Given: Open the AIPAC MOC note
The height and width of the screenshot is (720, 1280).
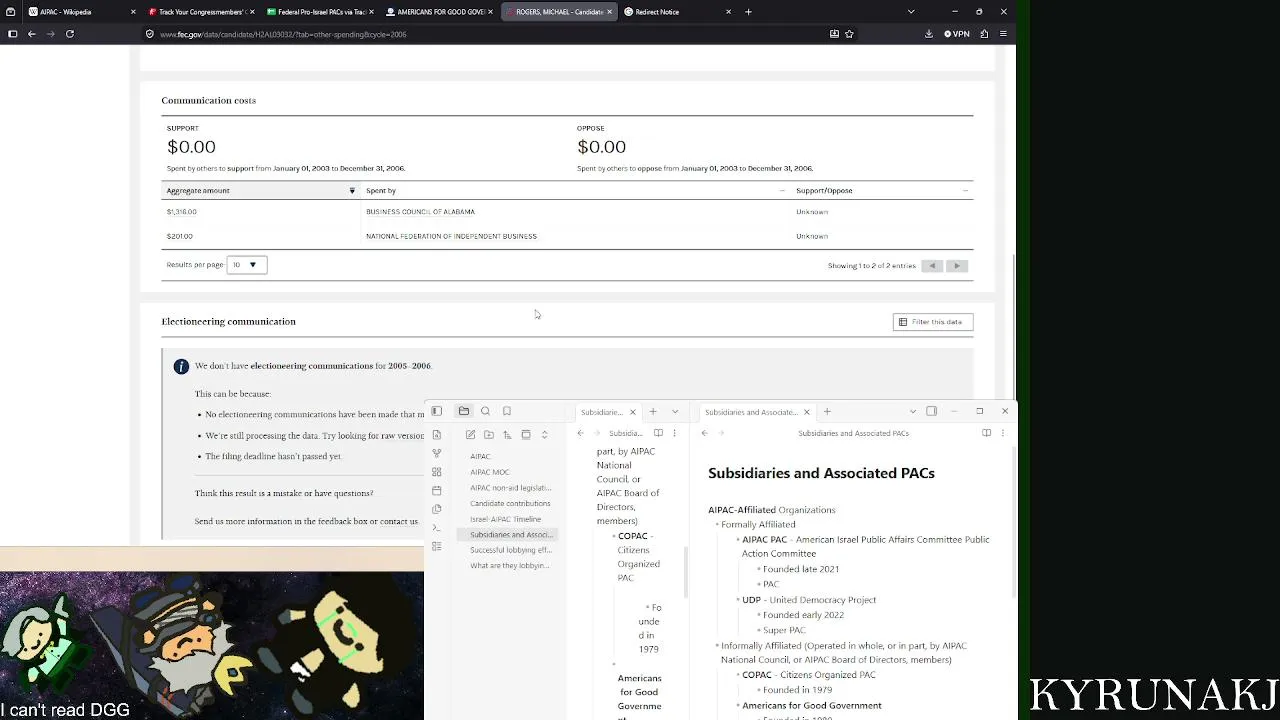Looking at the screenshot, I should click(490, 472).
